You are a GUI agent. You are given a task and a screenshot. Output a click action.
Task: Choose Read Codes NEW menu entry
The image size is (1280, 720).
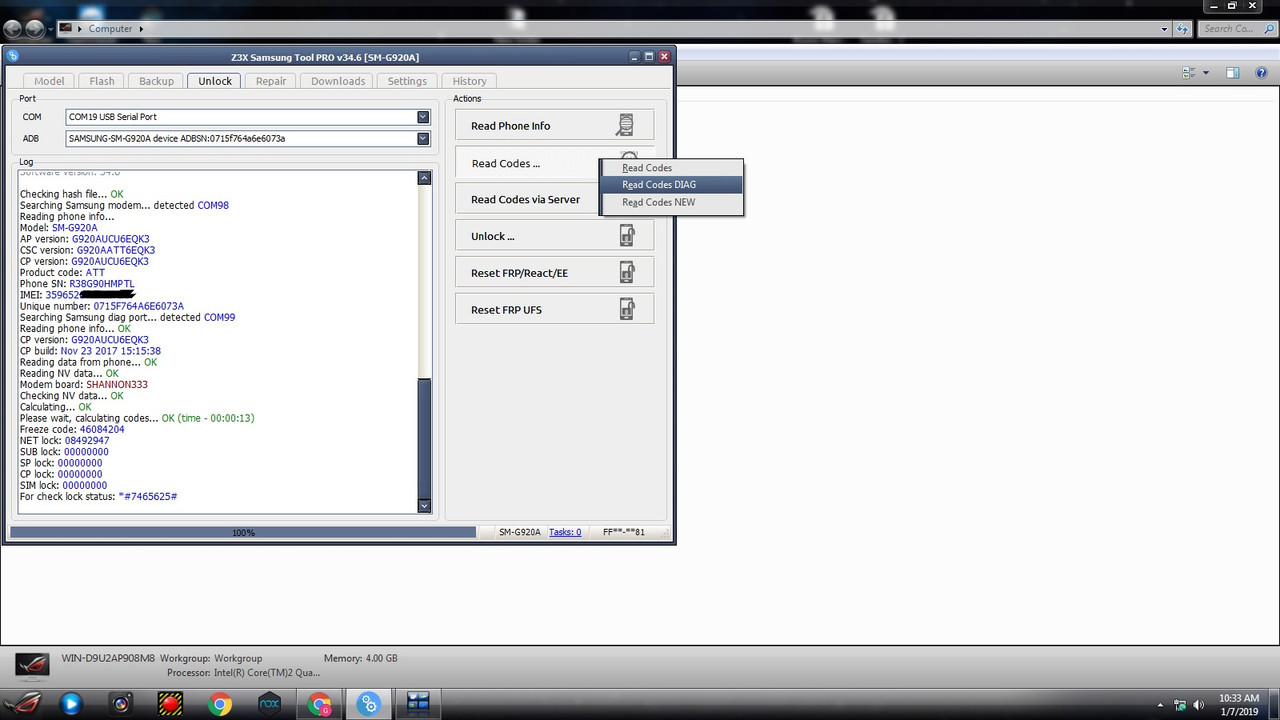(x=672, y=202)
